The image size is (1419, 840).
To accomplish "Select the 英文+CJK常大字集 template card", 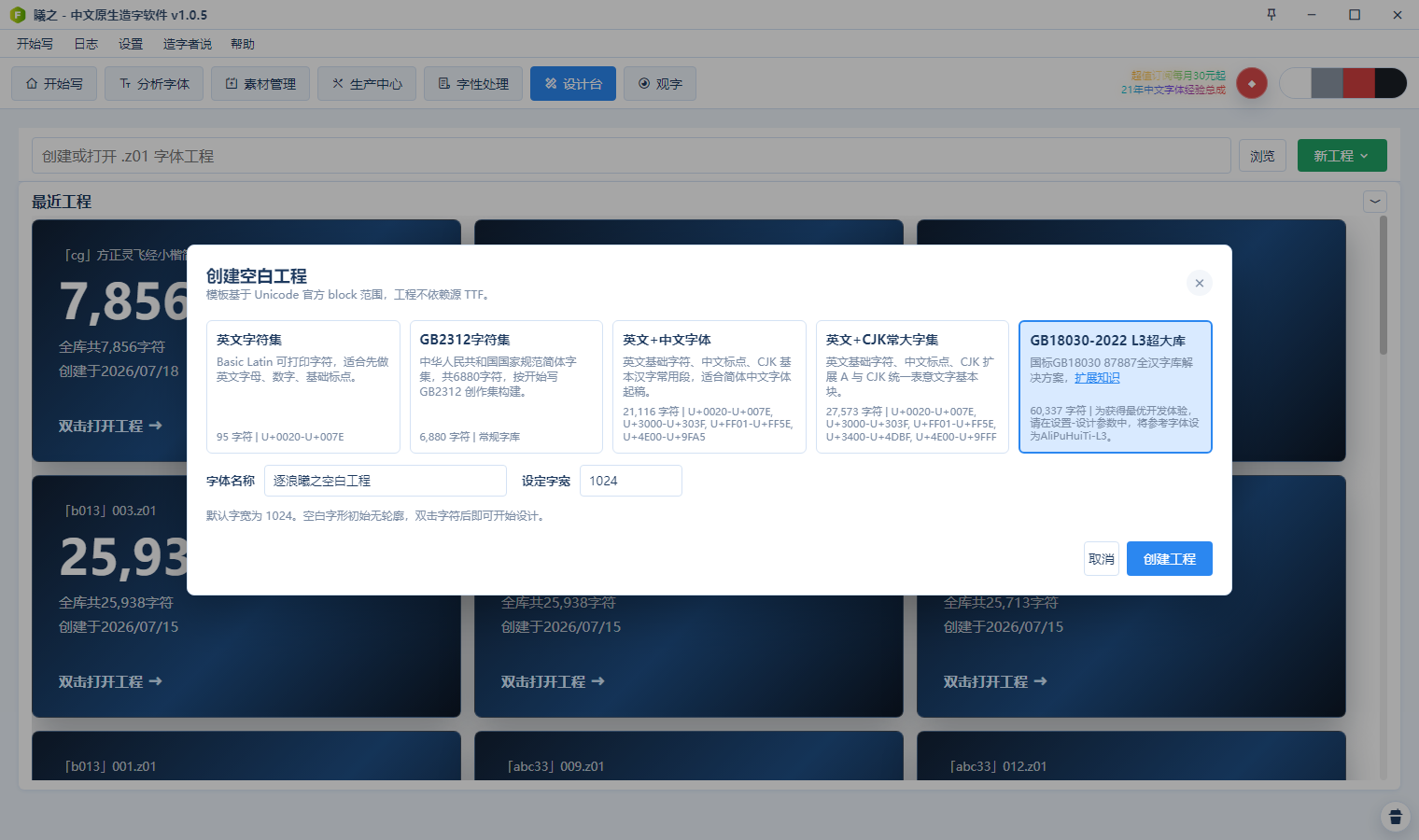I will 912,386.
